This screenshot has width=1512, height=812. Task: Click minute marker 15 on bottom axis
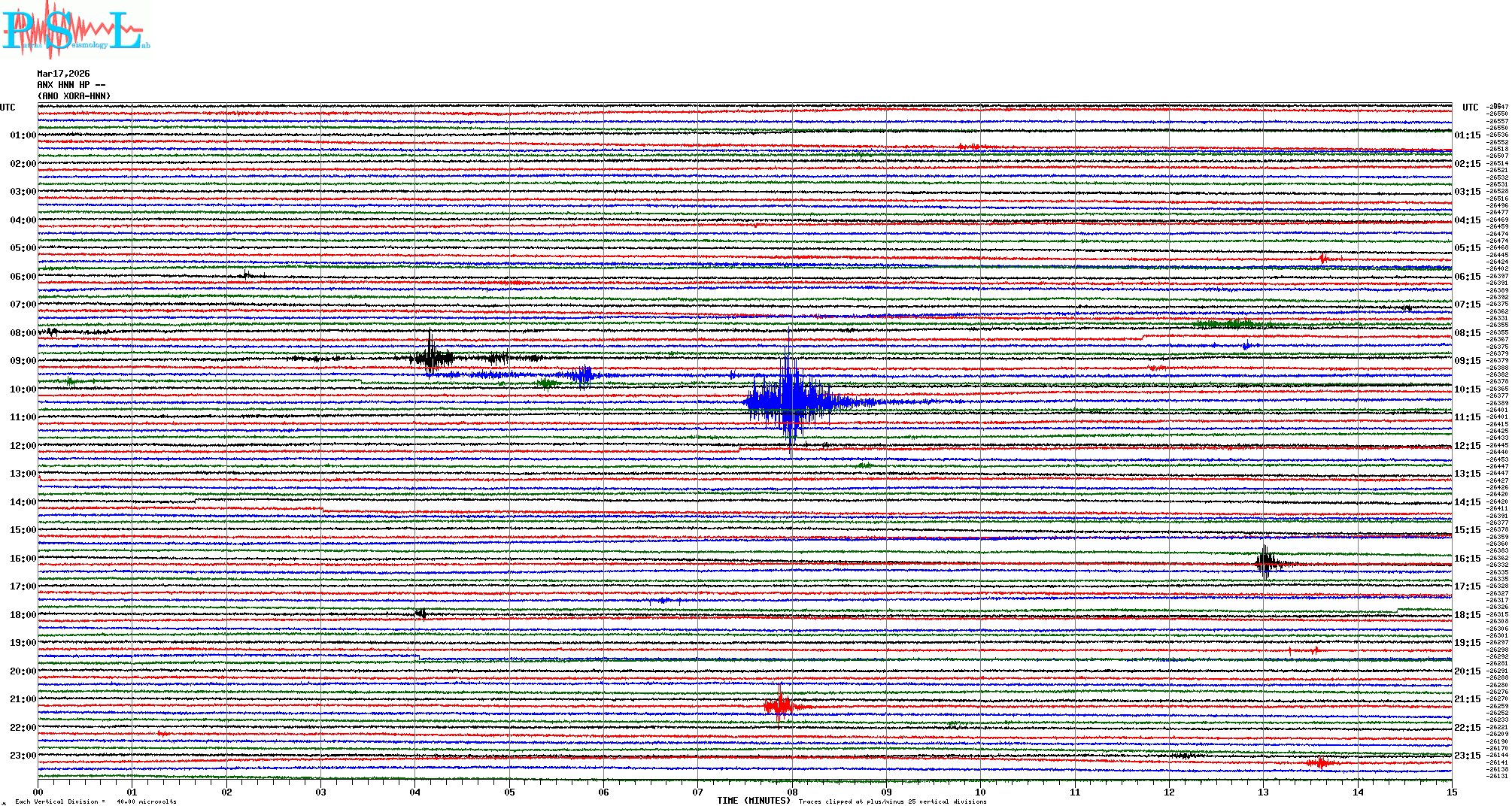(1452, 792)
